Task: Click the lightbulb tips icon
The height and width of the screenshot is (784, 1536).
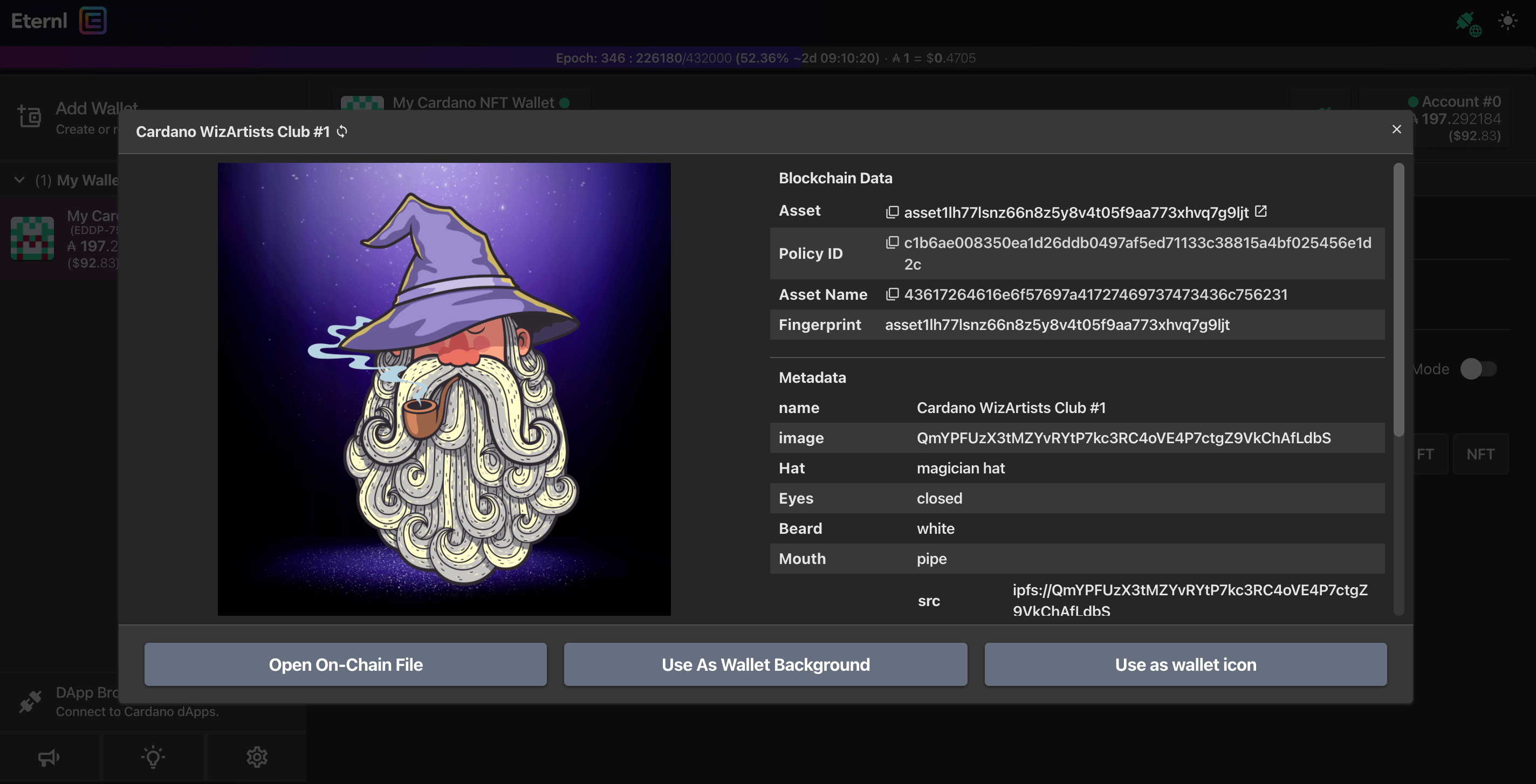Action: pyautogui.click(x=153, y=757)
